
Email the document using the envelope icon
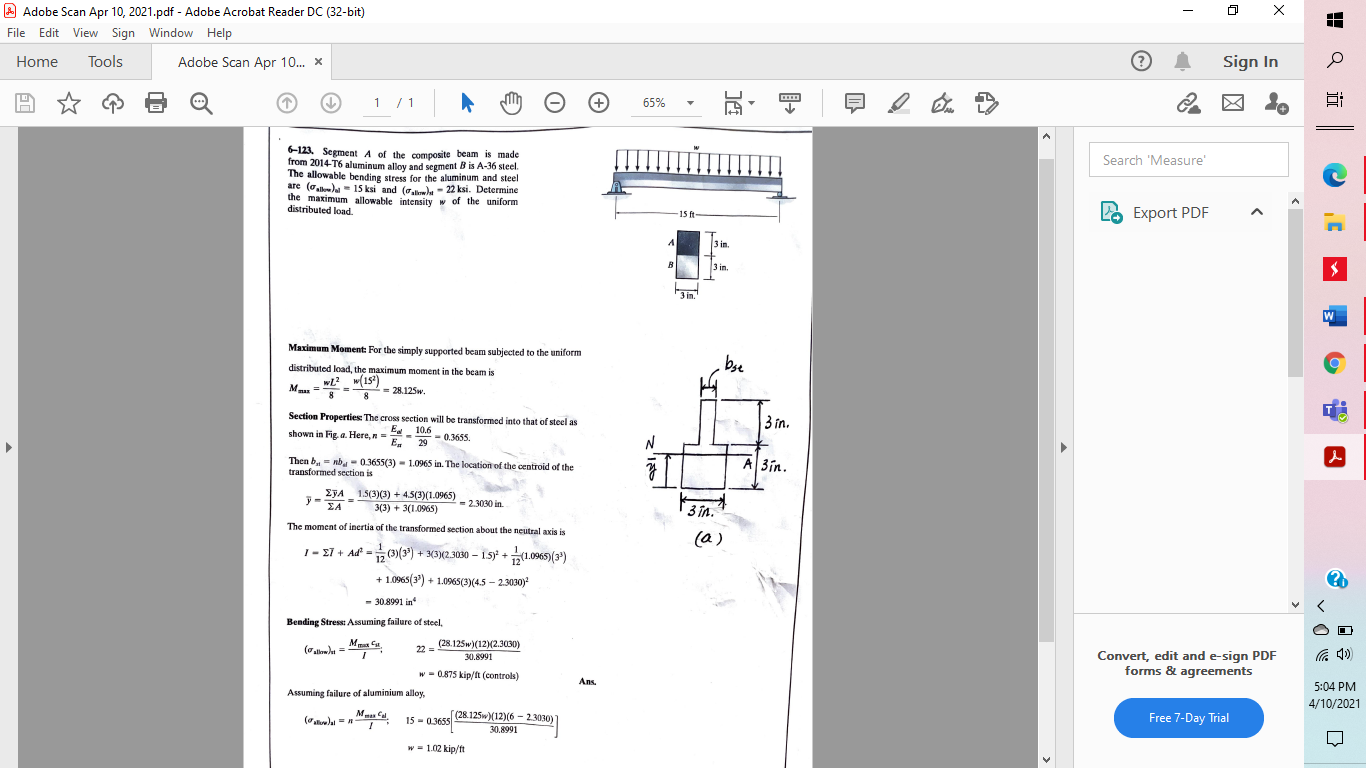click(1232, 102)
